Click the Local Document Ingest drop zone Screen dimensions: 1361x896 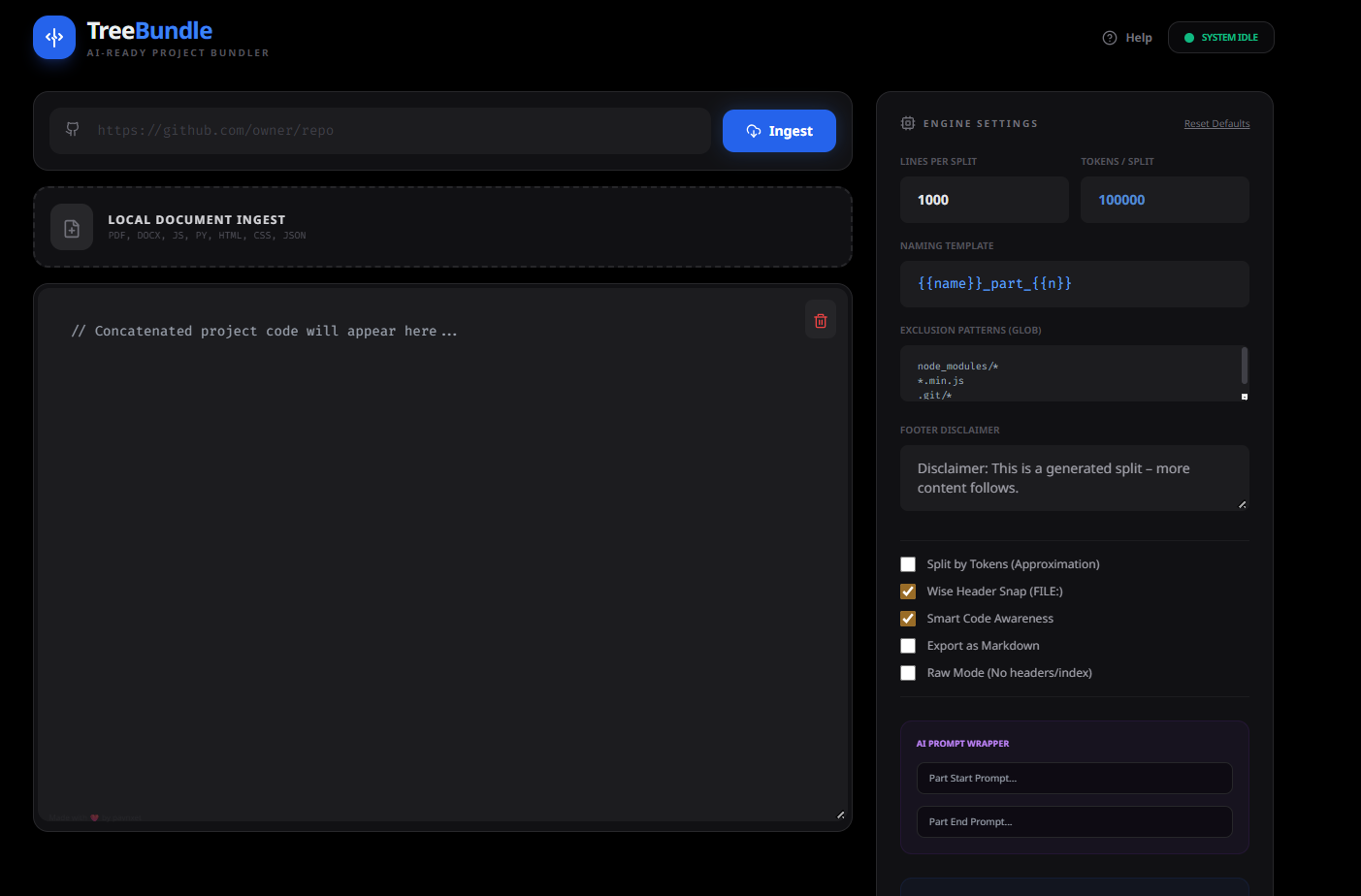[x=442, y=227]
